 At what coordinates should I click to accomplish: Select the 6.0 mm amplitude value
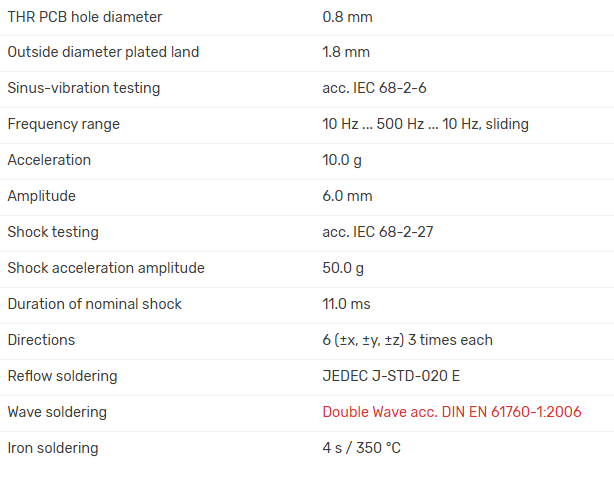(347, 196)
